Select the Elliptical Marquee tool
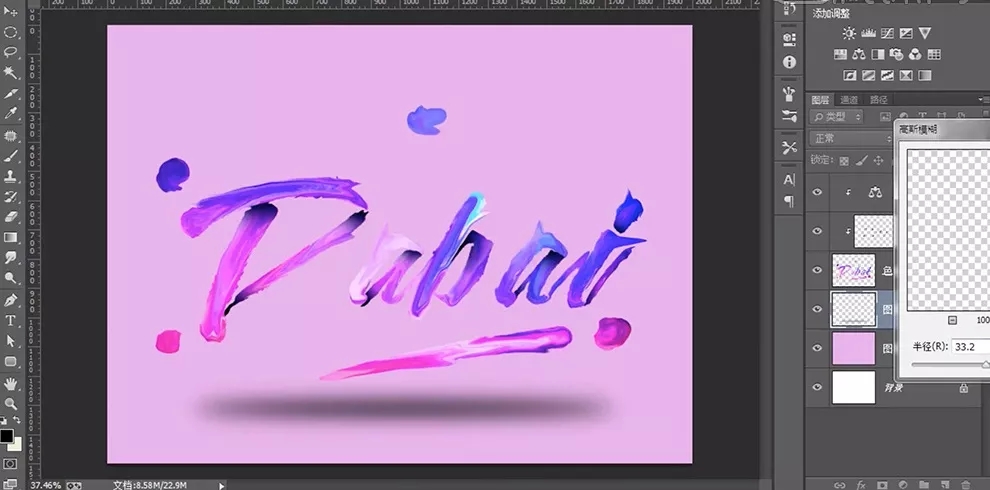The image size is (990, 490). 10,32
